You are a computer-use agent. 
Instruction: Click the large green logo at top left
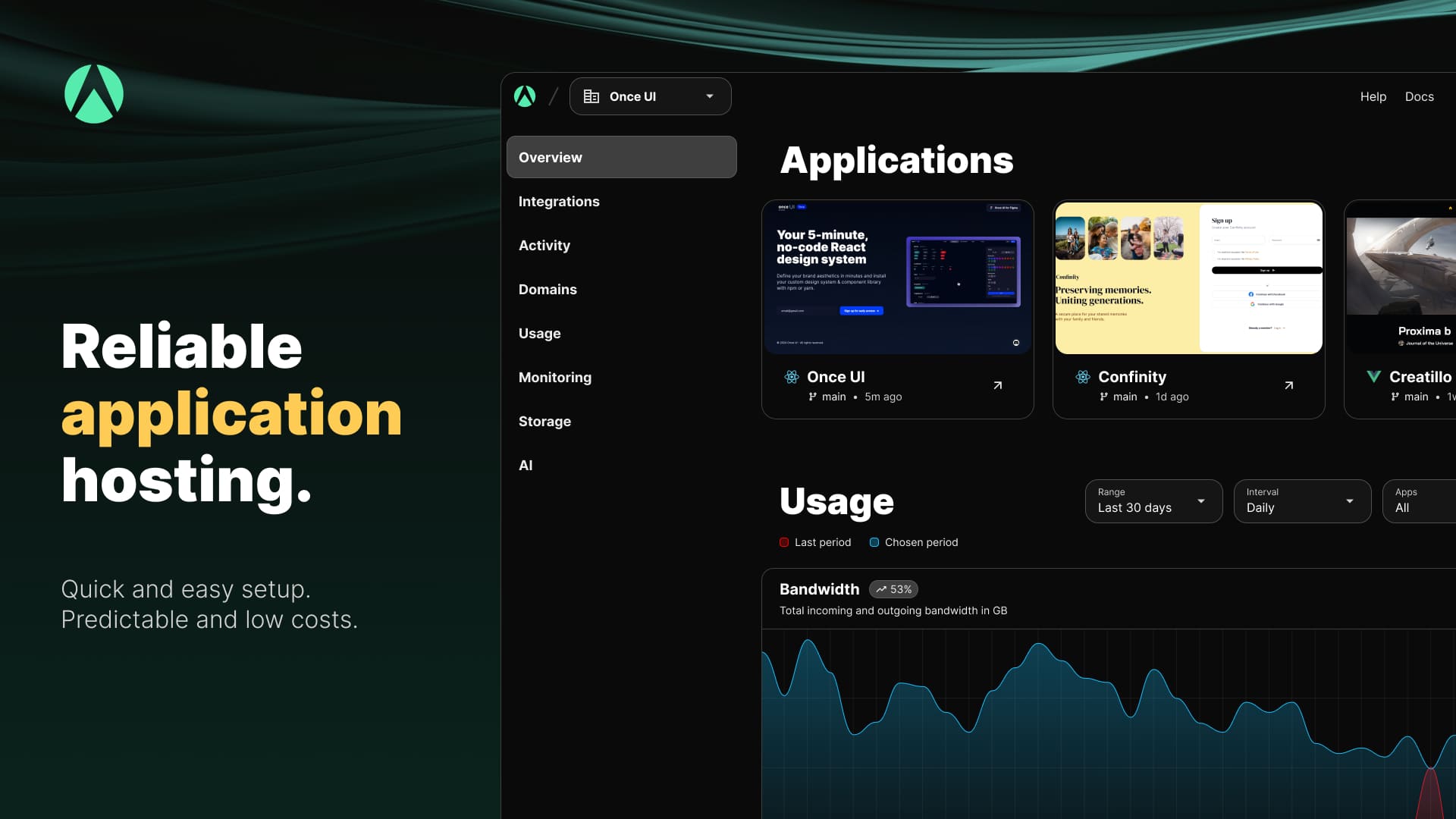click(94, 94)
